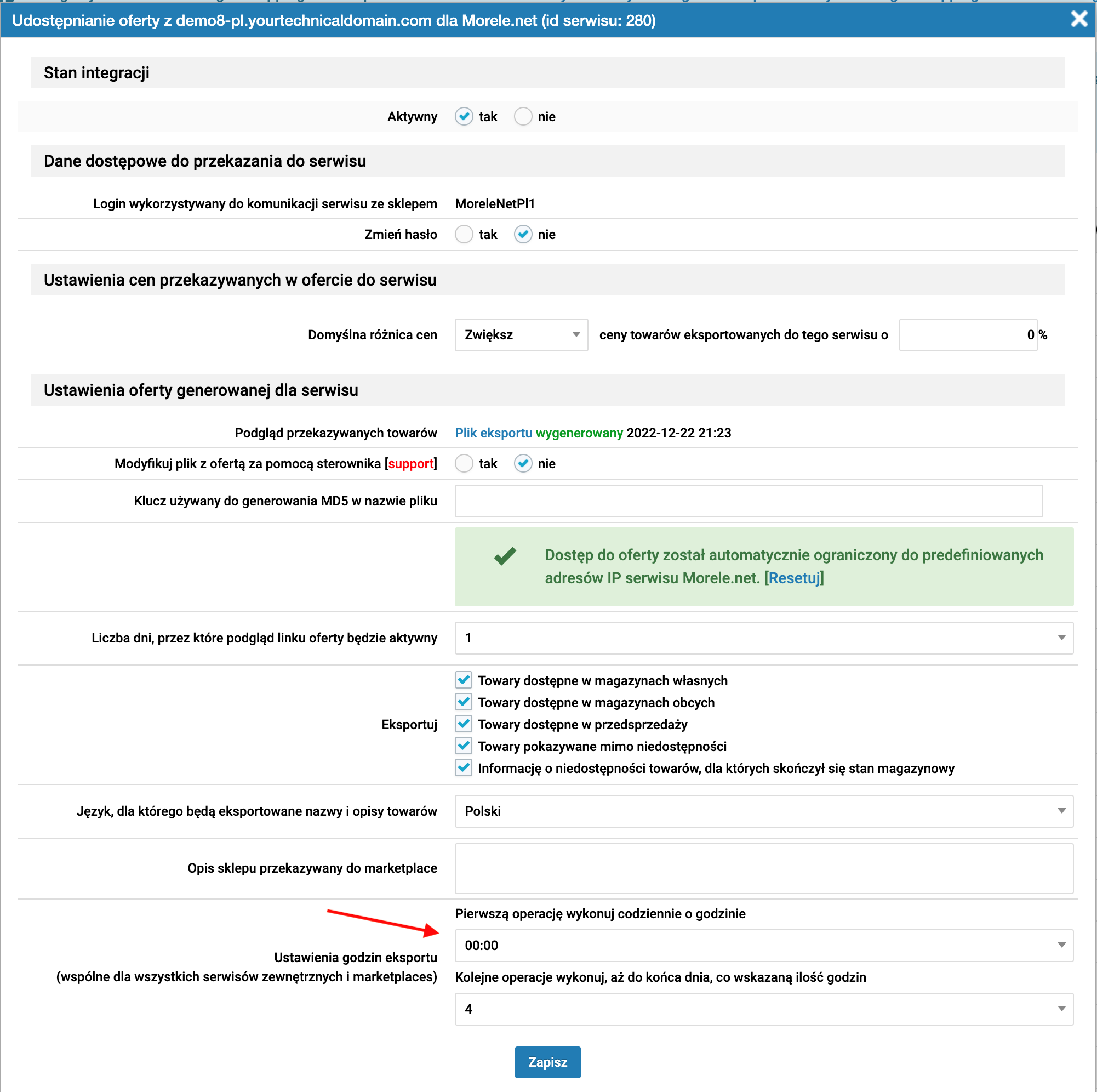This screenshot has height=1092, width=1097.
Task: Click the Stan integracji section header
Action: coord(547,73)
